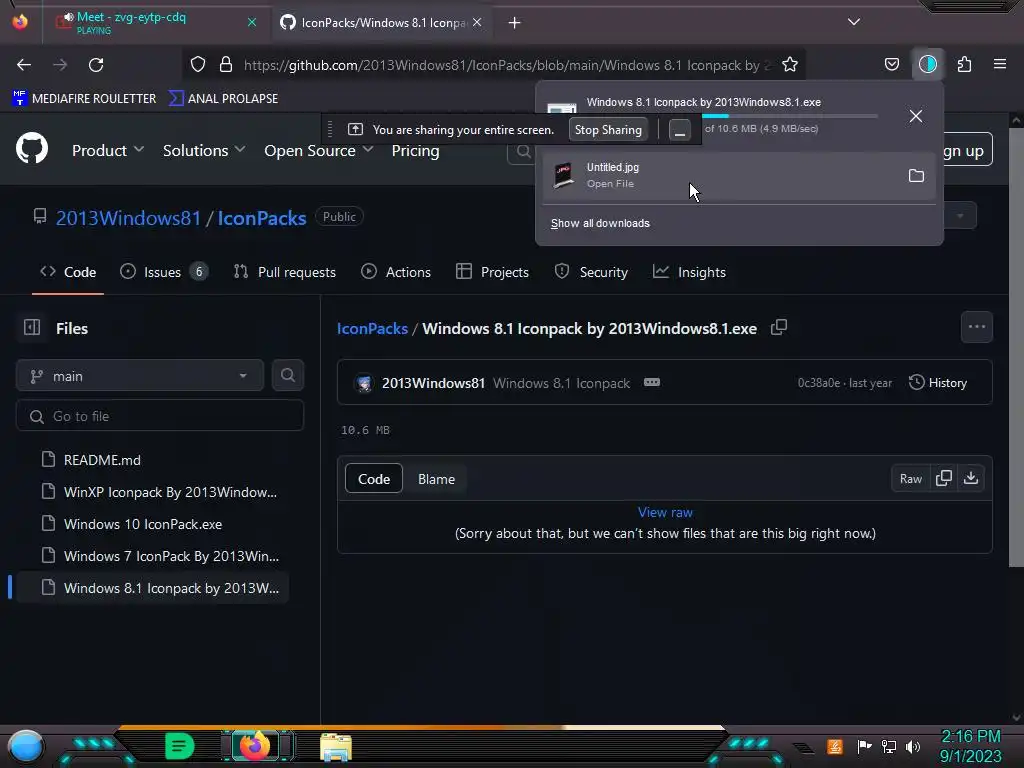The height and width of the screenshot is (768, 1024).
Task: Open commit 0c38a0e link
Action: point(819,383)
